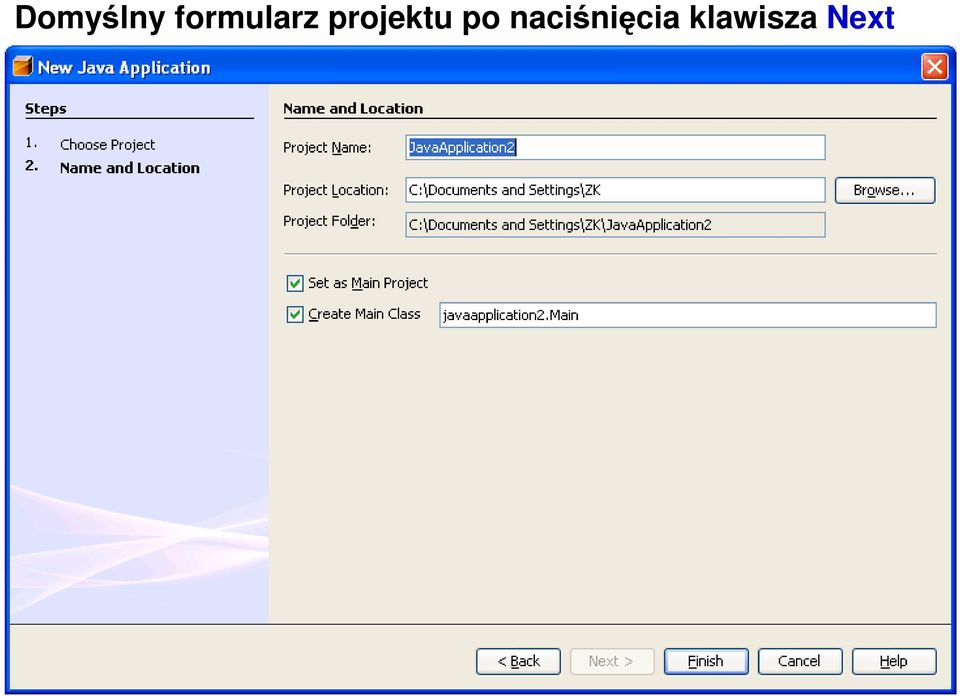Click the Steps heading
The image size is (960, 696).
tap(45, 109)
